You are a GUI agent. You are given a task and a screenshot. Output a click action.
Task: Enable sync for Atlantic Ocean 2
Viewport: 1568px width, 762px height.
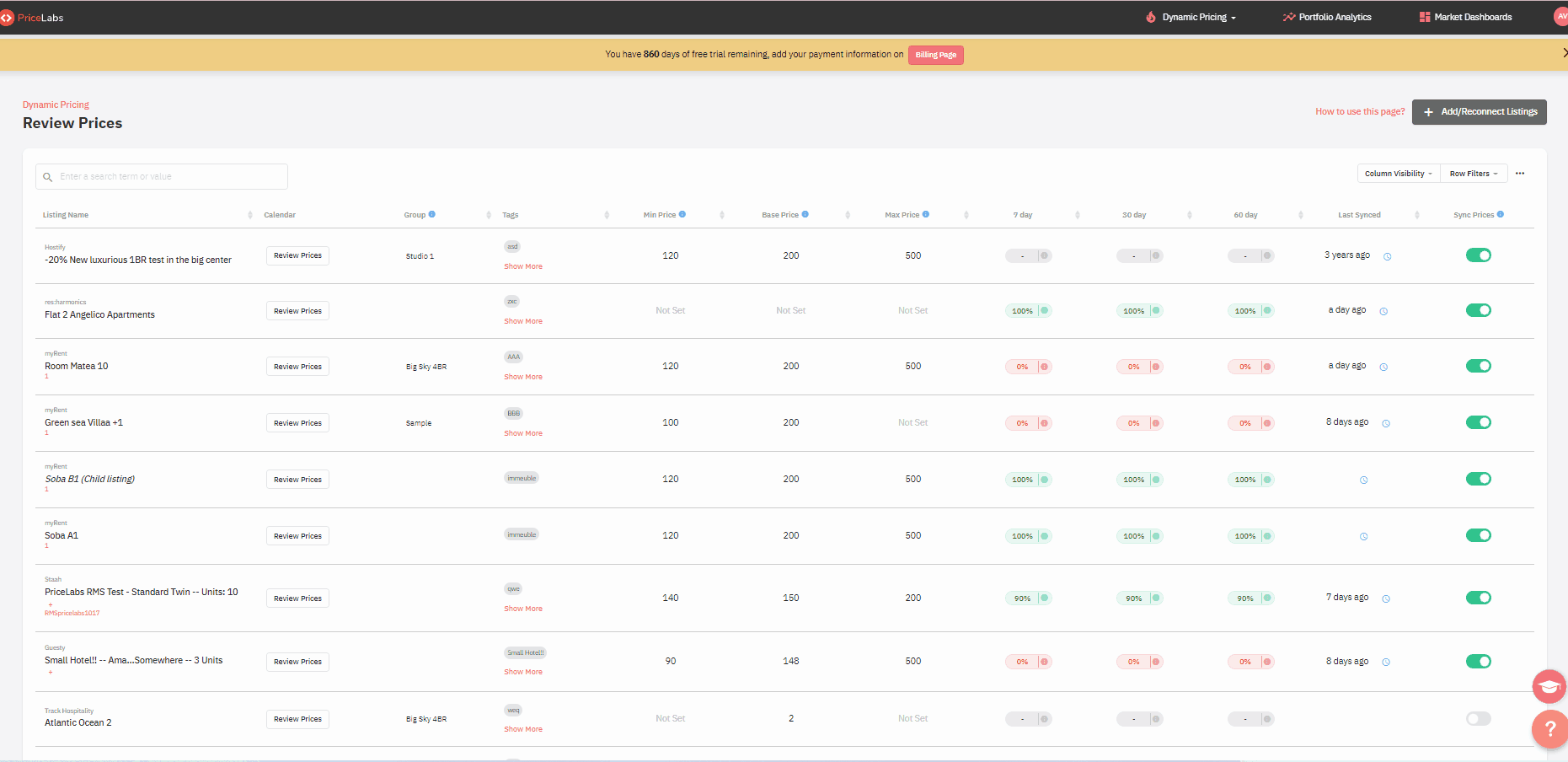click(1479, 718)
